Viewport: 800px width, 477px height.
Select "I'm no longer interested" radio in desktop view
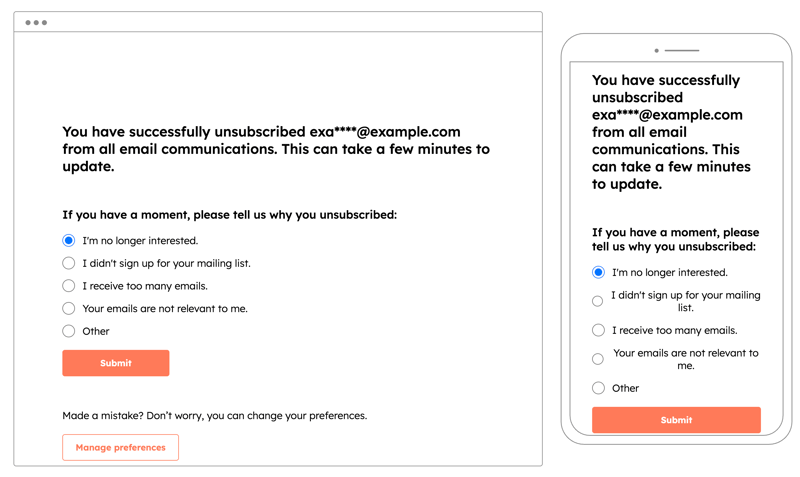pos(69,240)
